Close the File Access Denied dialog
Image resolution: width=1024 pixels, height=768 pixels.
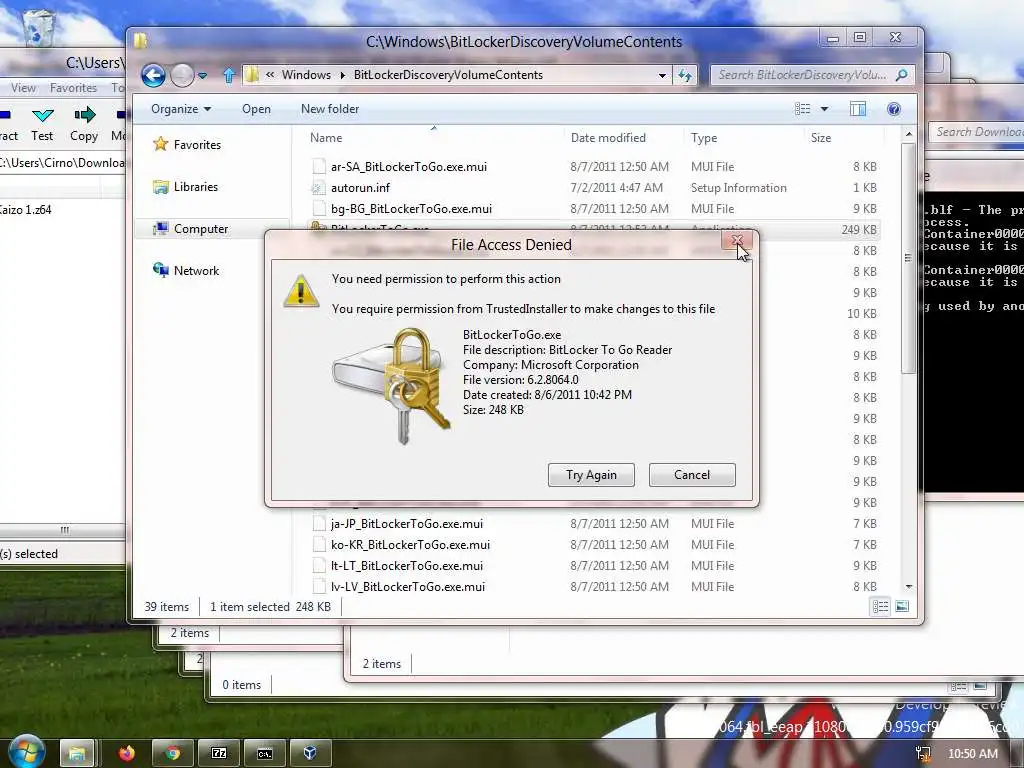(737, 241)
